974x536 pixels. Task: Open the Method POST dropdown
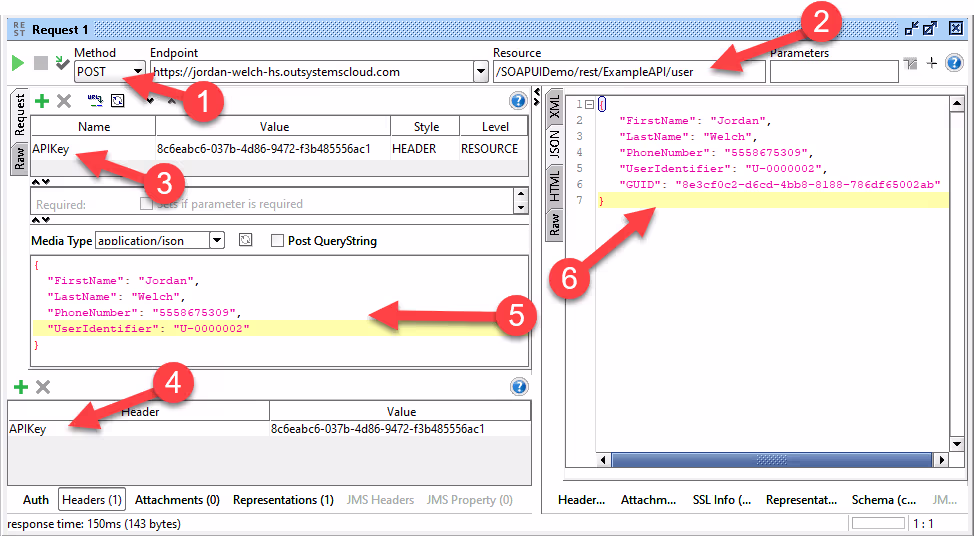(139, 71)
